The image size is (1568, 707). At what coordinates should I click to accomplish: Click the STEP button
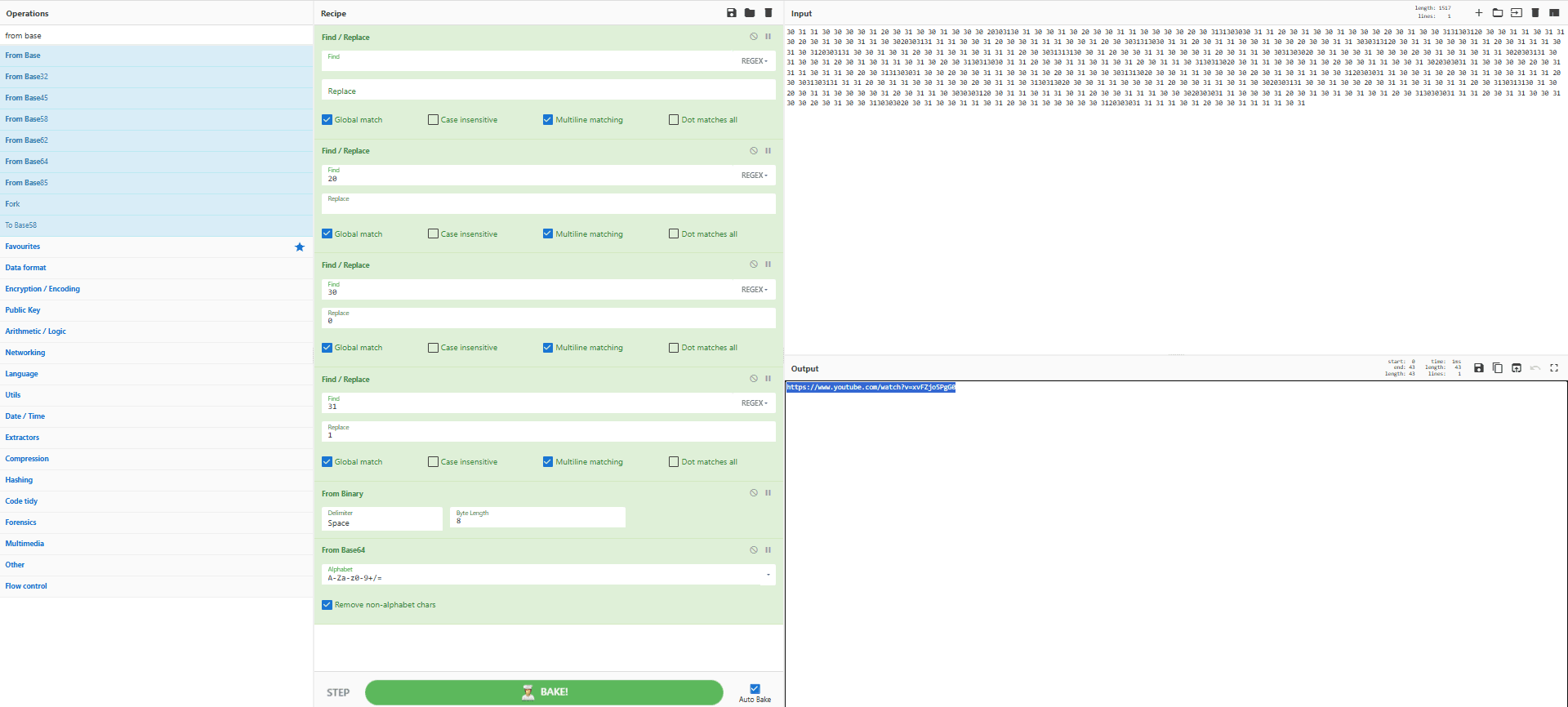pyautogui.click(x=338, y=692)
